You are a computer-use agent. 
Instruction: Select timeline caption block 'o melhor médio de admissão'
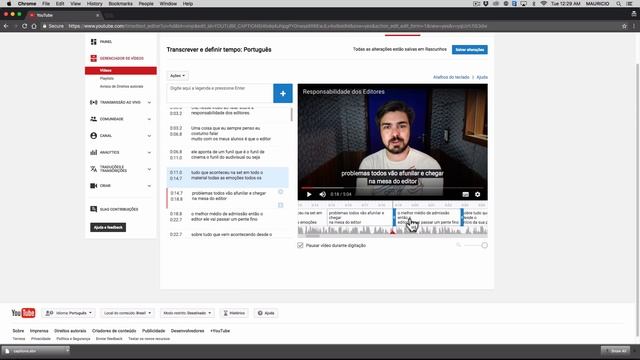click(428, 218)
